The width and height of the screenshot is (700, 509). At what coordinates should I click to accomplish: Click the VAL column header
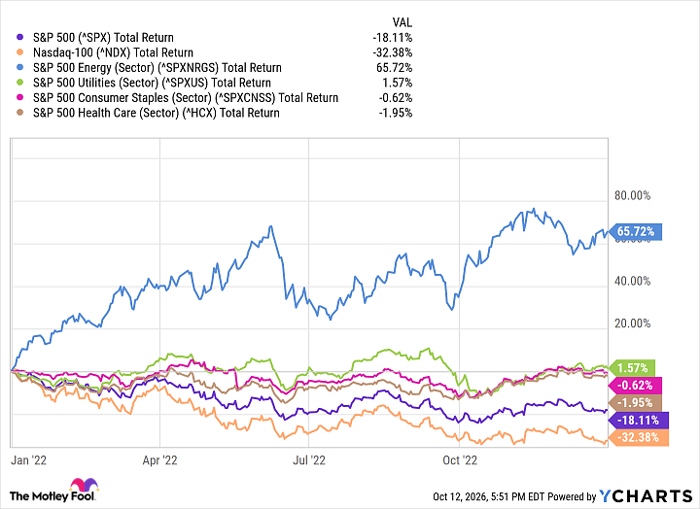click(x=402, y=22)
